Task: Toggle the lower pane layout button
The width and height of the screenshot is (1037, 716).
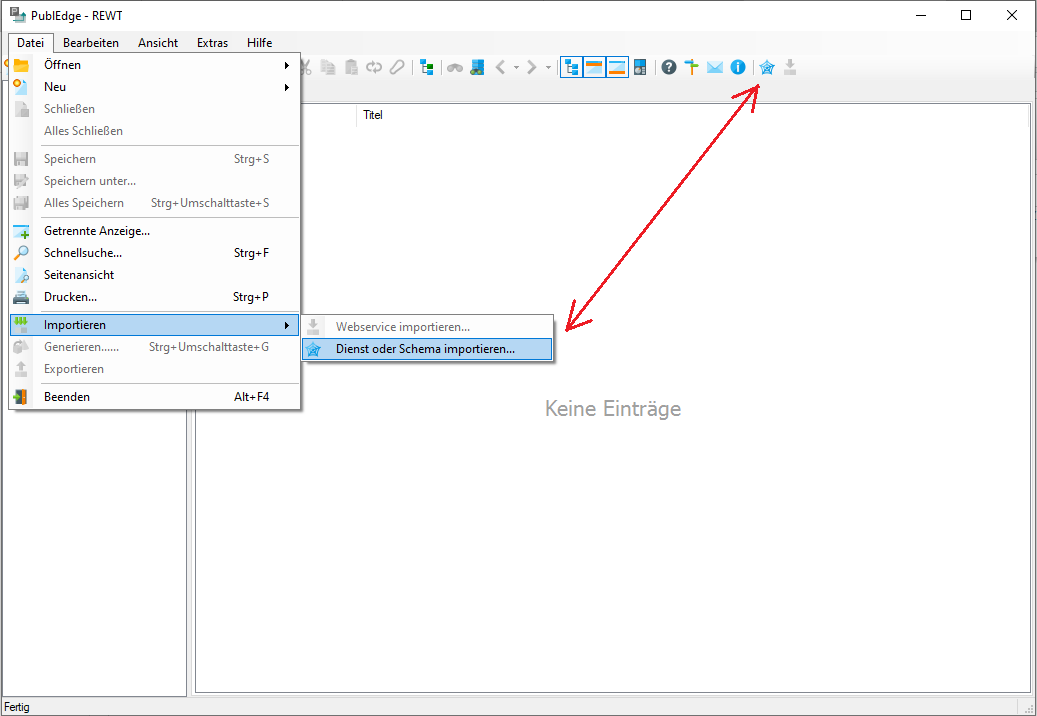Action: 617,67
